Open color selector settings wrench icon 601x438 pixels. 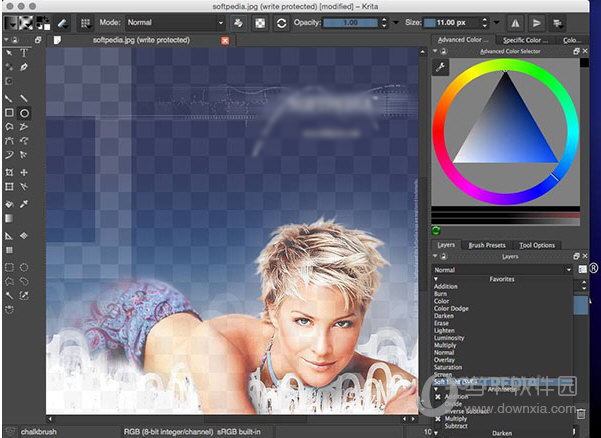click(441, 67)
